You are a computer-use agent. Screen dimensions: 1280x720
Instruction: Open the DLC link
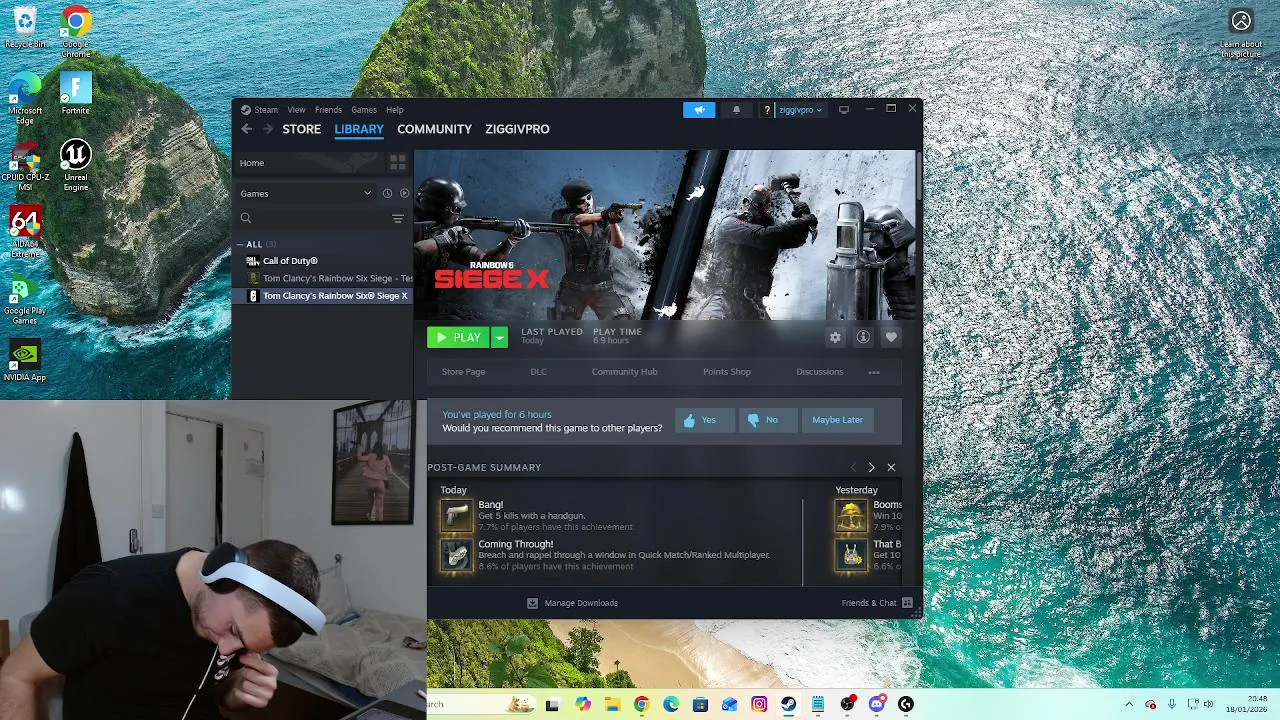(538, 372)
